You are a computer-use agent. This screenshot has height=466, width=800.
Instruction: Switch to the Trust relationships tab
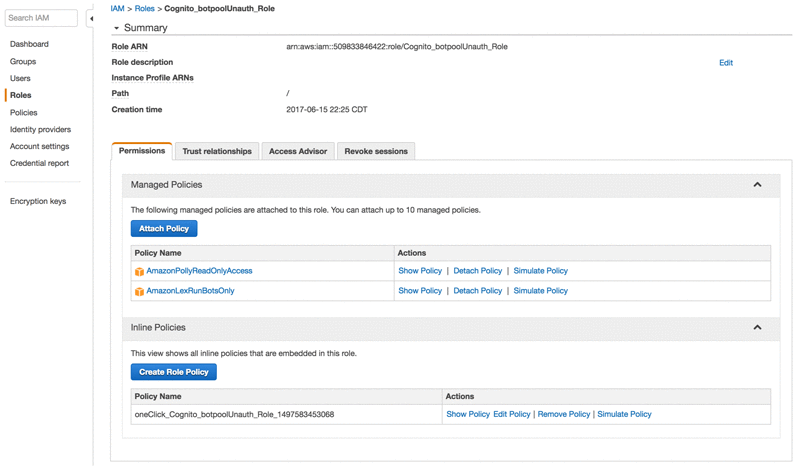217,151
